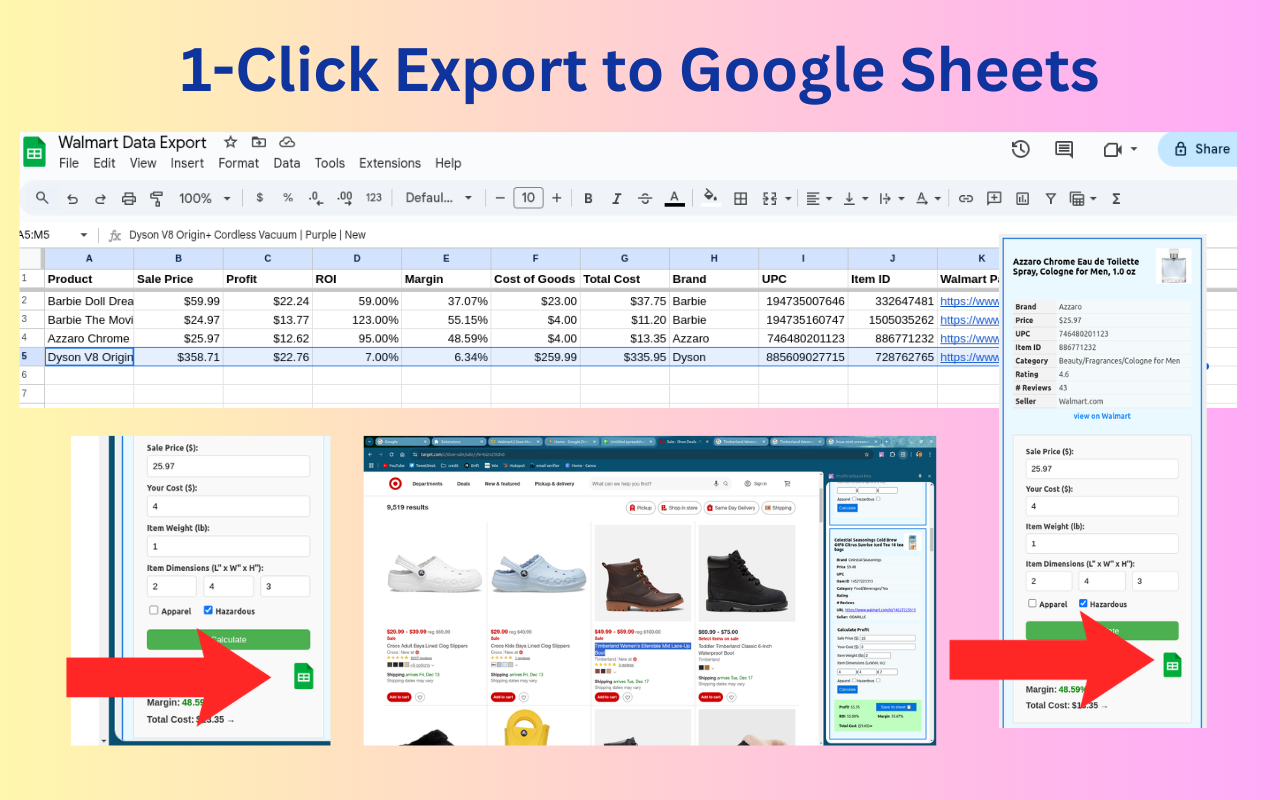Click the search menus magnifier icon
The image size is (1280, 800).
point(42,198)
